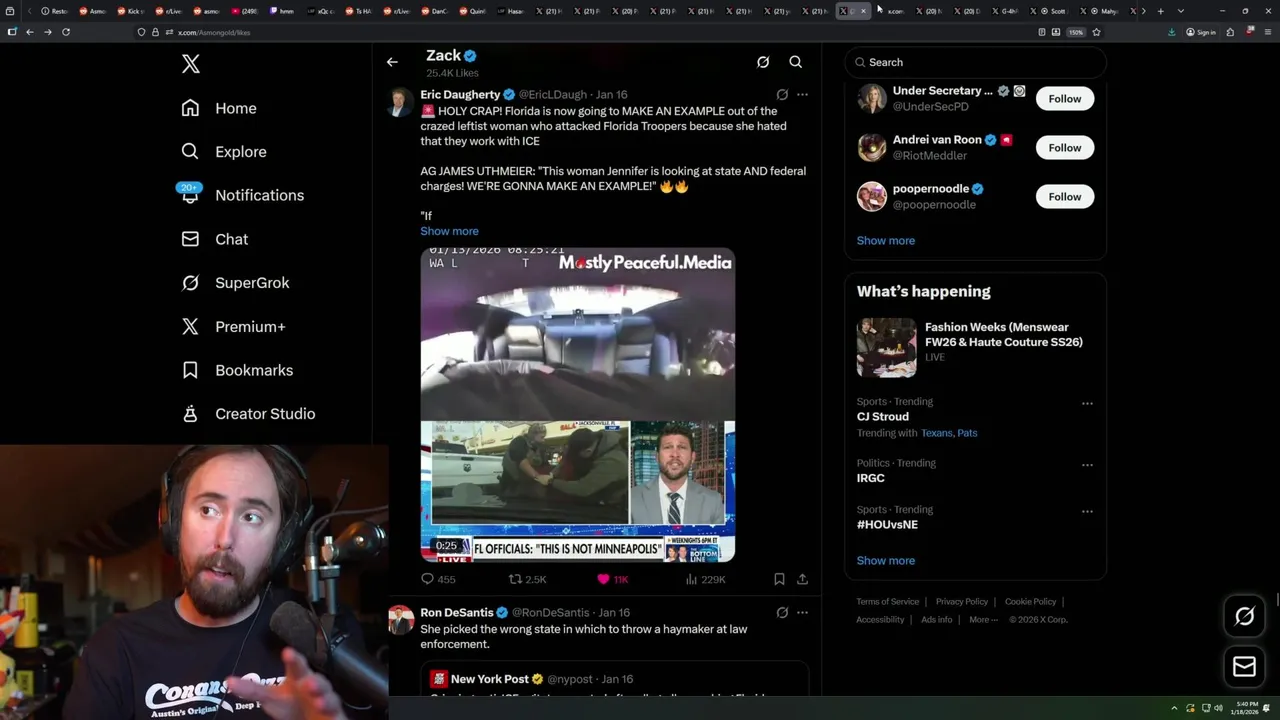Viewport: 1280px width, 720px height.
Task: Open more options for the CJ Stroud trend
Action: (1087, 404)
